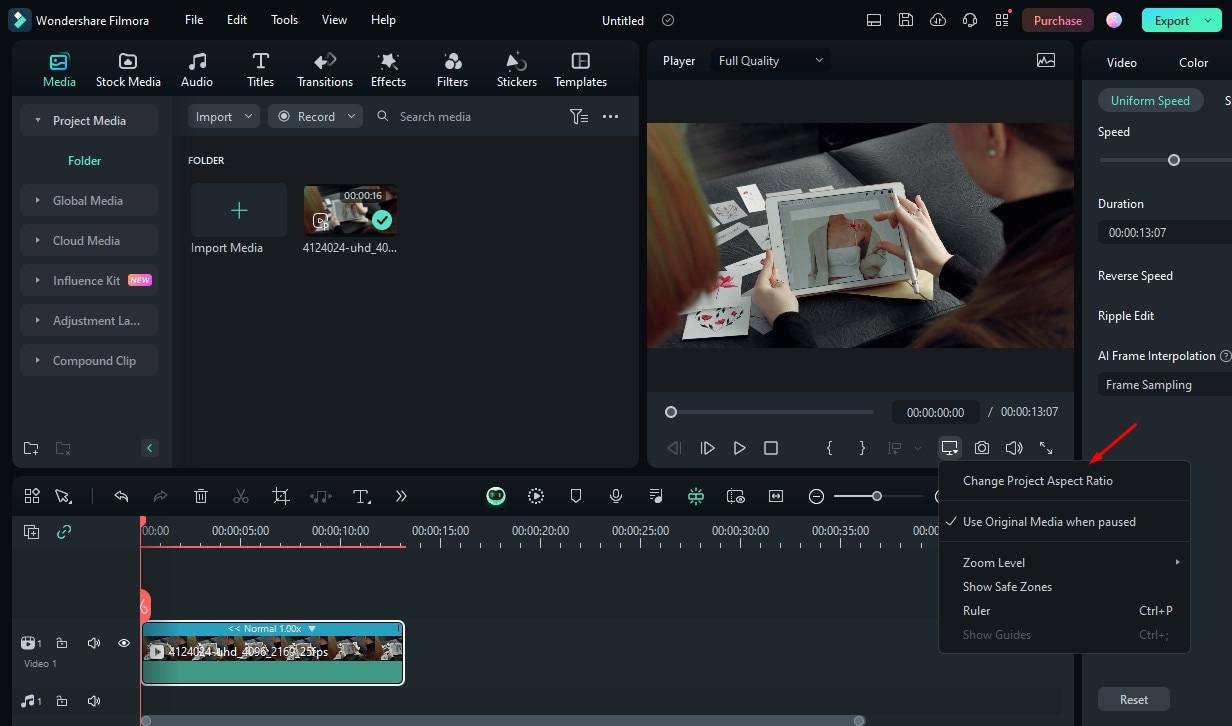Add text with timeline Text tool

tap(361, 496)
